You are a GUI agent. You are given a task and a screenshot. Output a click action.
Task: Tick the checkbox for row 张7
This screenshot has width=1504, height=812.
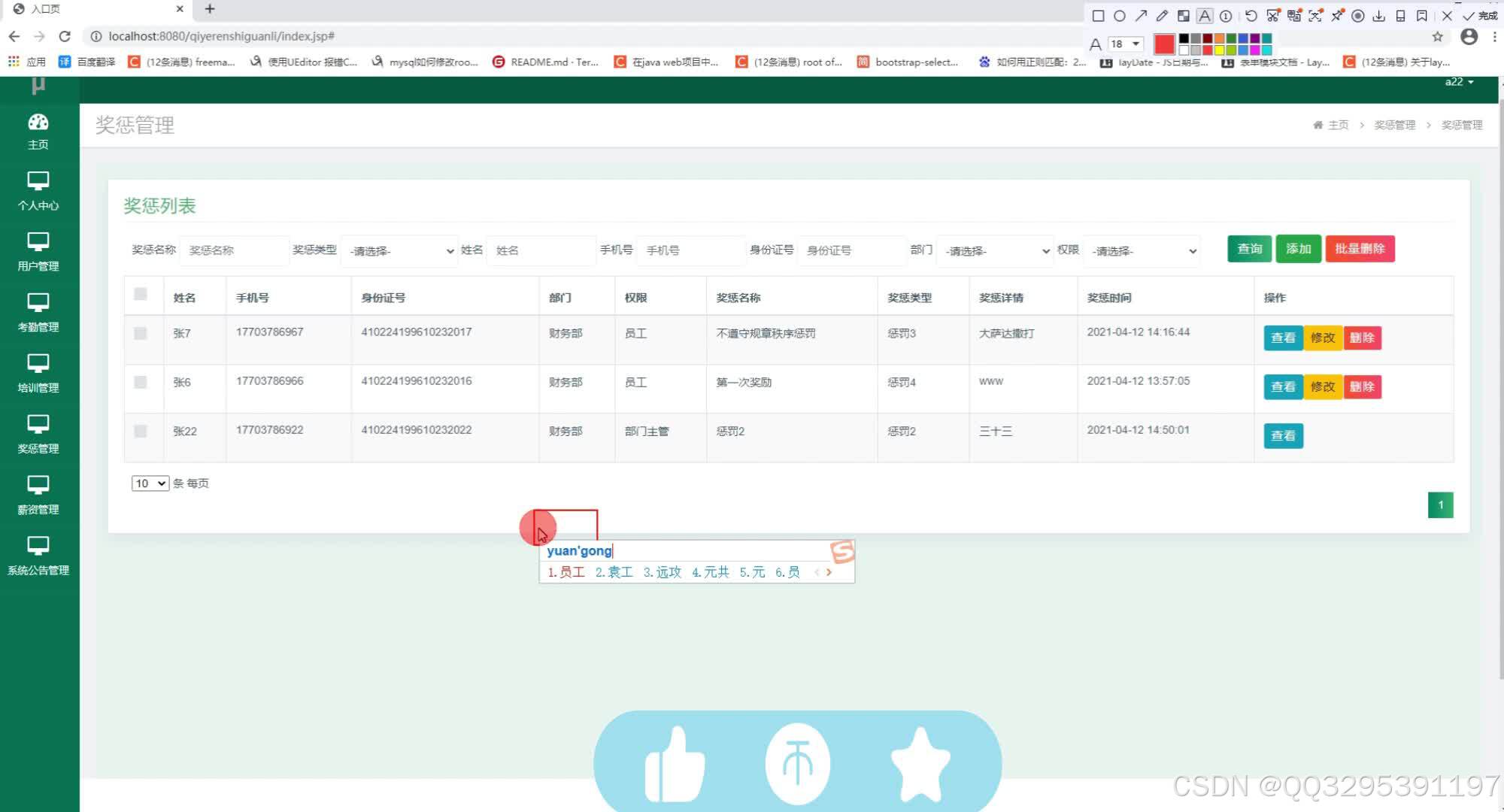pos(141,333)
